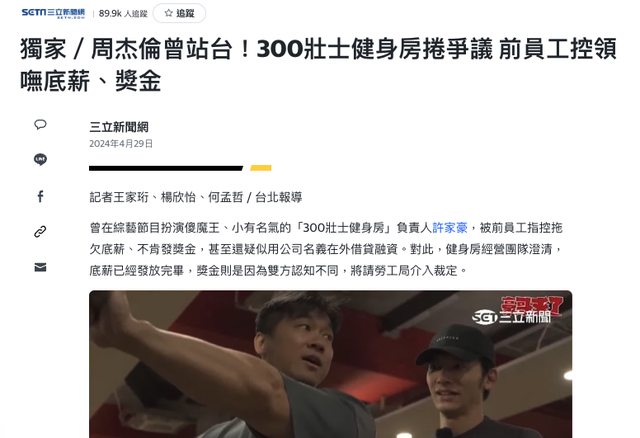
Task: Follow the publisher with the 追蹤 button
Action: coord(179,13)
